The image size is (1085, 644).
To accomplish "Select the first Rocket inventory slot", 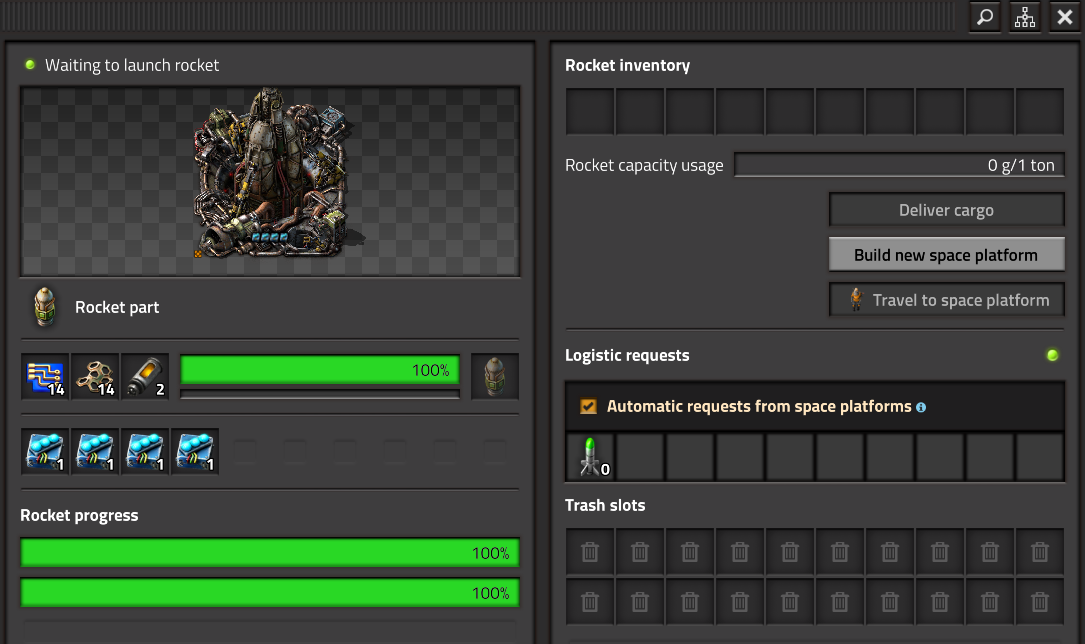I will (590, 111).
